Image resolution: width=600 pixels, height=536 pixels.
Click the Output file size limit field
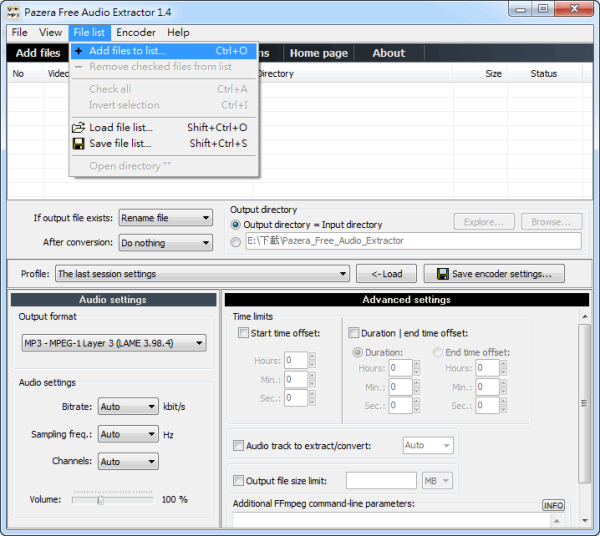pos(381,481)
